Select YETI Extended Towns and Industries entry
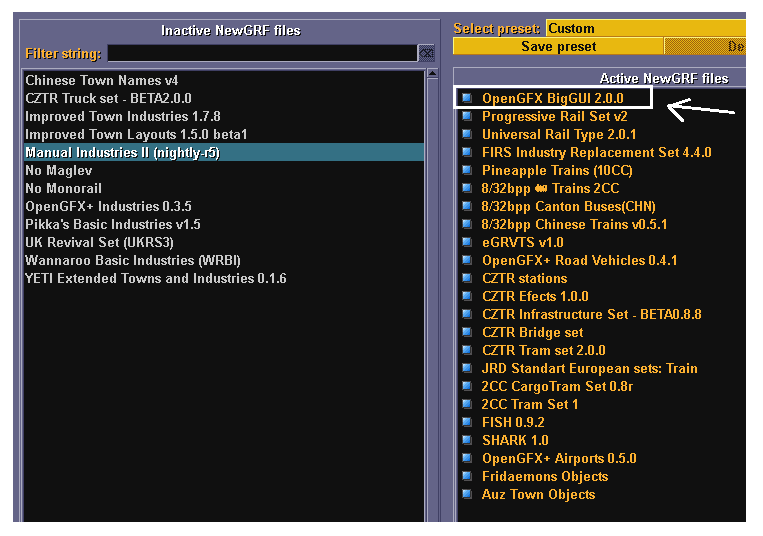This screenshot has width=763, height=536. point(155,278)
